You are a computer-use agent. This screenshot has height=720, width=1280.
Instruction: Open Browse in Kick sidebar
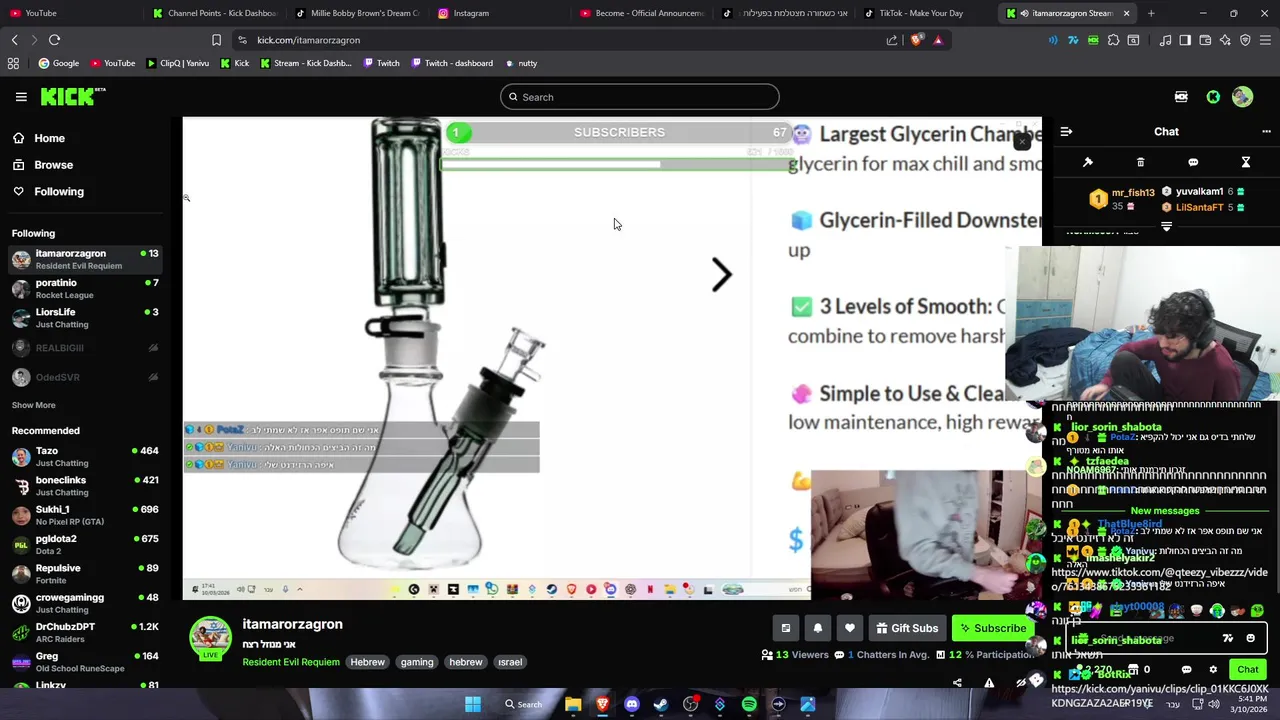(43, 165)
